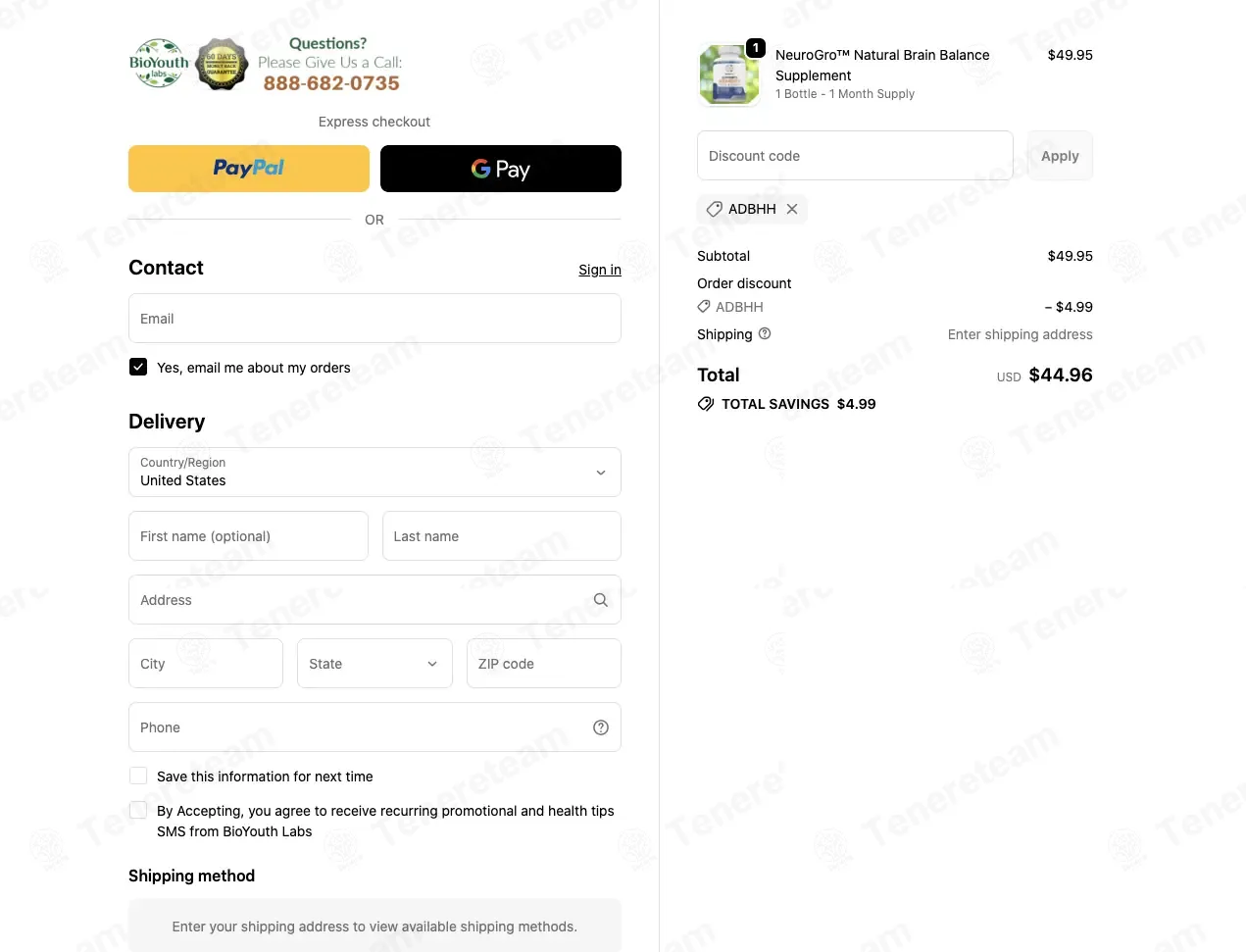Remove the ADBHH discount code tag
The height and width of the screenshot is (952, 1246).
(x=792, y=209)
